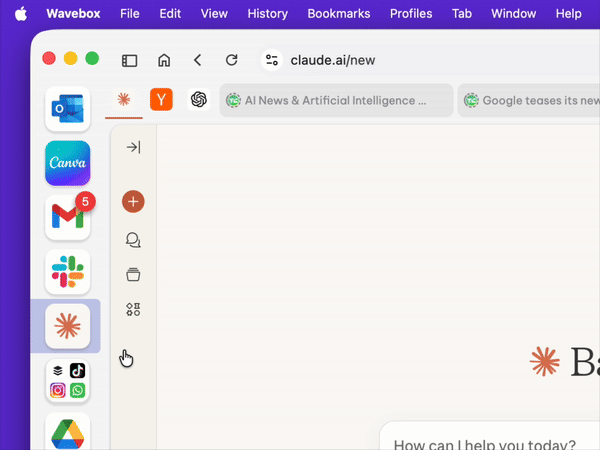This screenshot has width=600, height=450.
Task: Open the Claude chats icon
Action: [133, 240]
